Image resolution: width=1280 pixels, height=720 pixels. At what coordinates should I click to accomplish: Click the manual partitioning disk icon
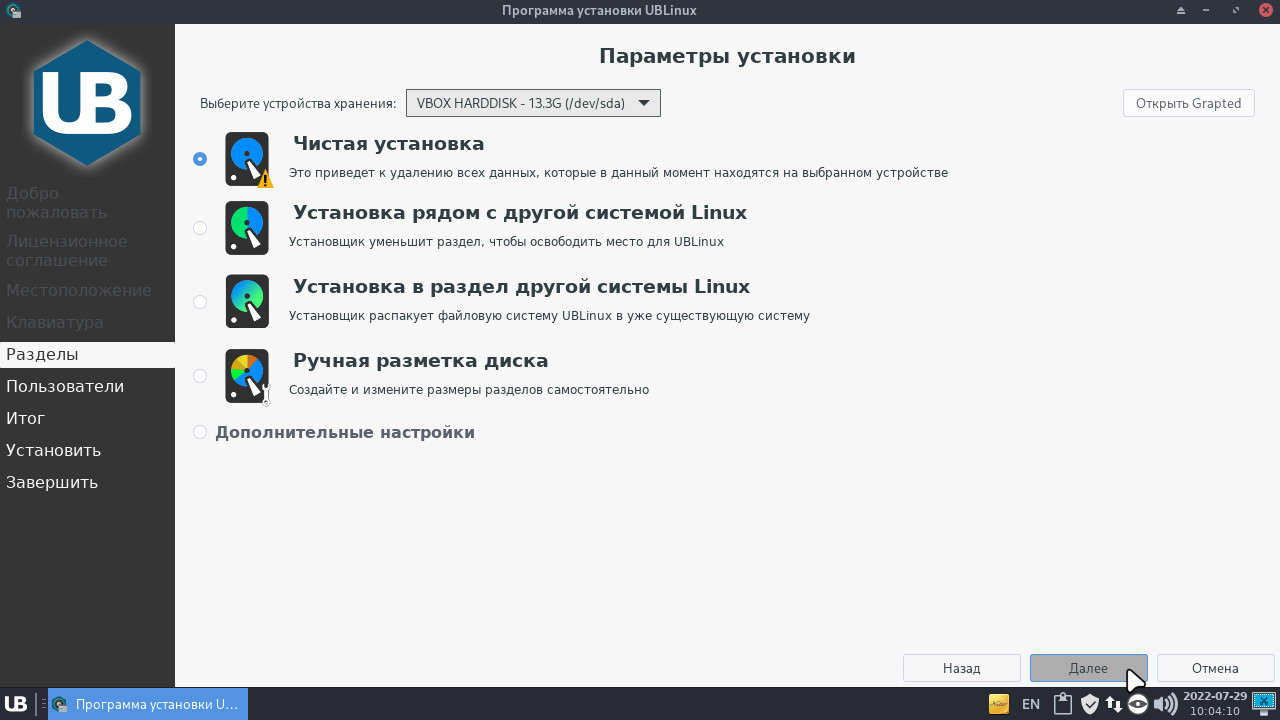pos(247,376)
